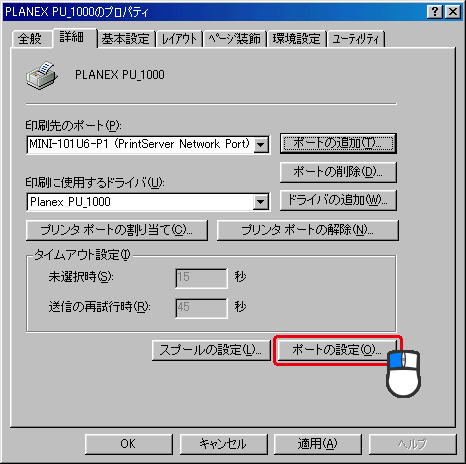The width and height of the screenshot is (466, 464).
Task: Switch to the 全般 tab
Action: (x=30, y=39)
